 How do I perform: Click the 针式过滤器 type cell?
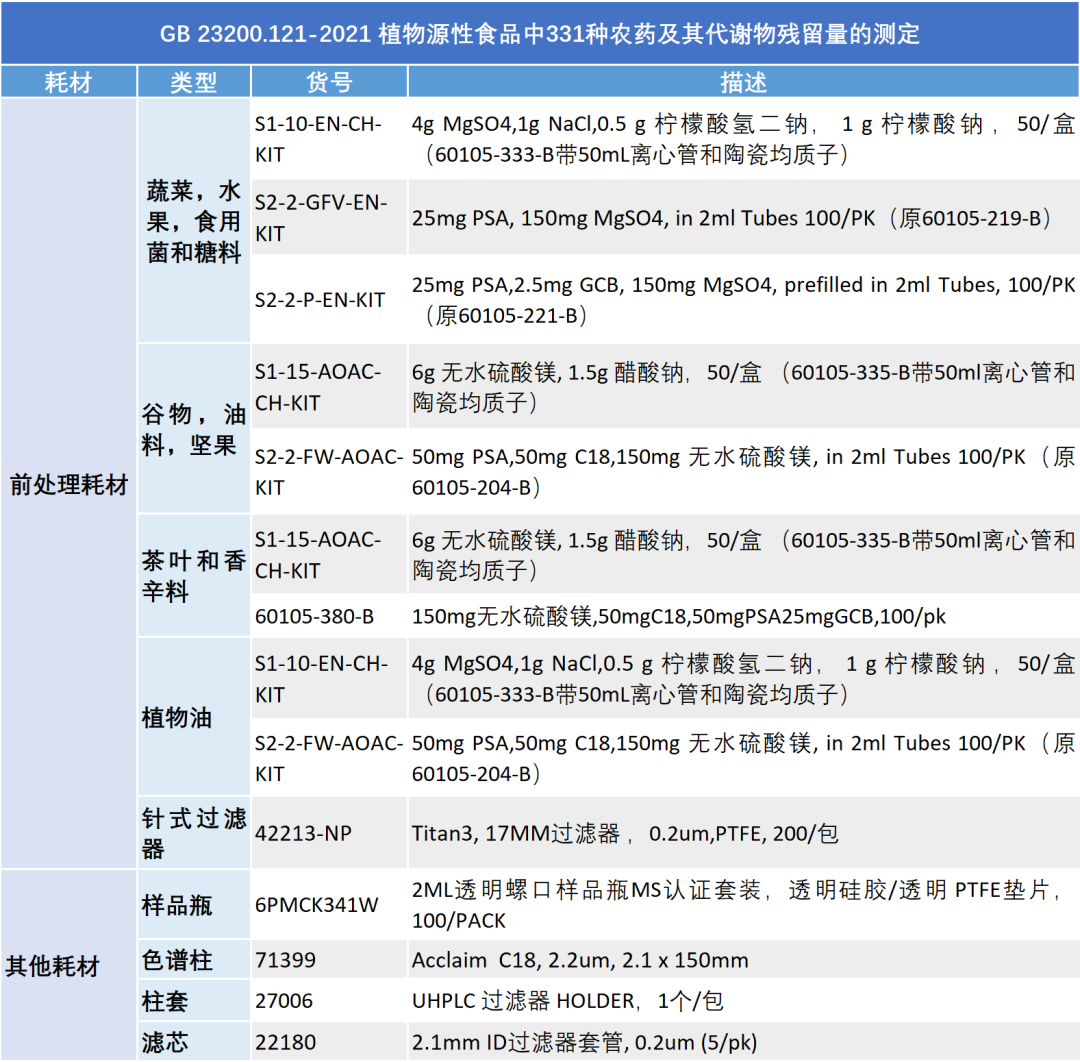[x=193, y=833]
